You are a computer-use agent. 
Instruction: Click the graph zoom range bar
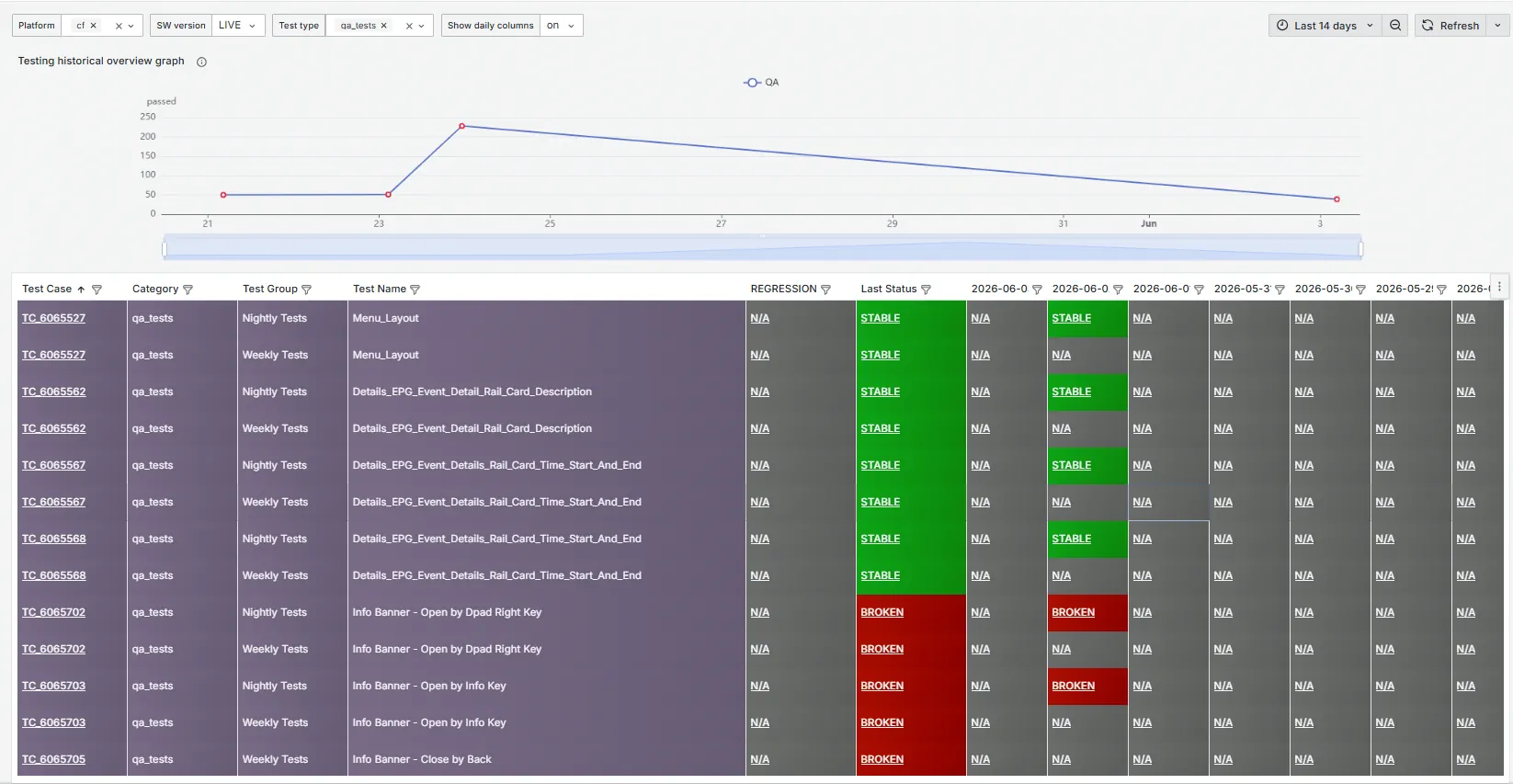[x=762, y=248]
